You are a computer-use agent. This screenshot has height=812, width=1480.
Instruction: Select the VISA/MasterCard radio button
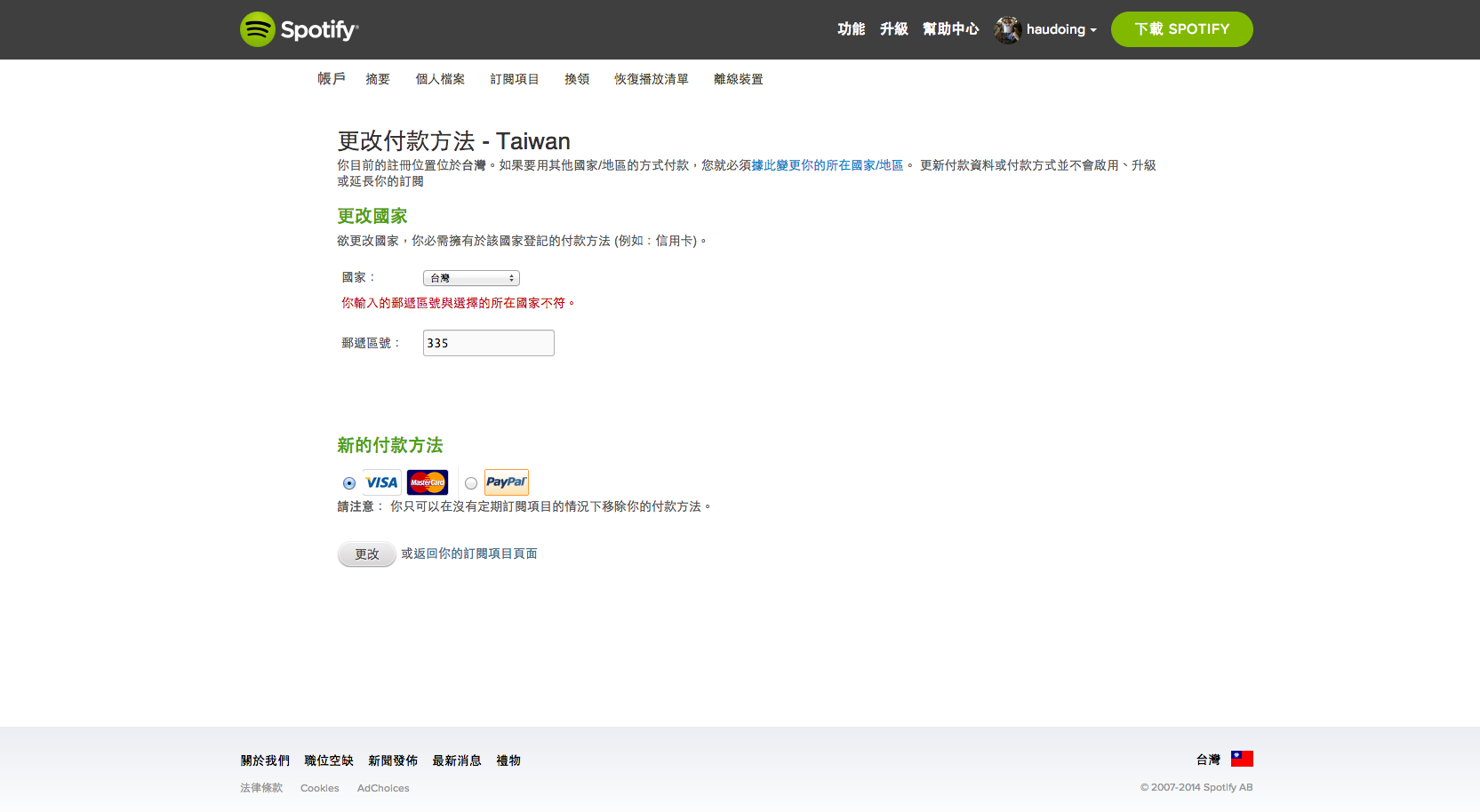coord(349,483)
